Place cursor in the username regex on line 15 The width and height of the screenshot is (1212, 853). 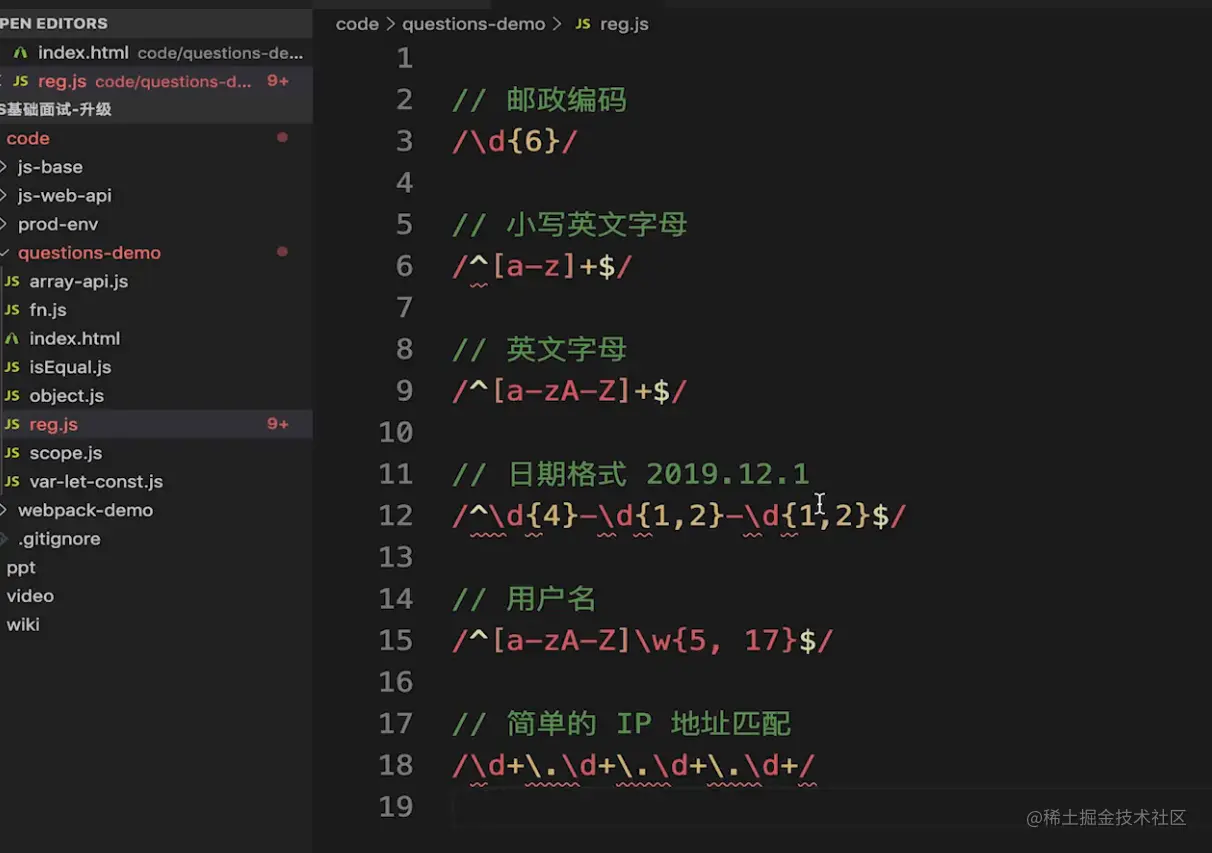coord(642,640)
